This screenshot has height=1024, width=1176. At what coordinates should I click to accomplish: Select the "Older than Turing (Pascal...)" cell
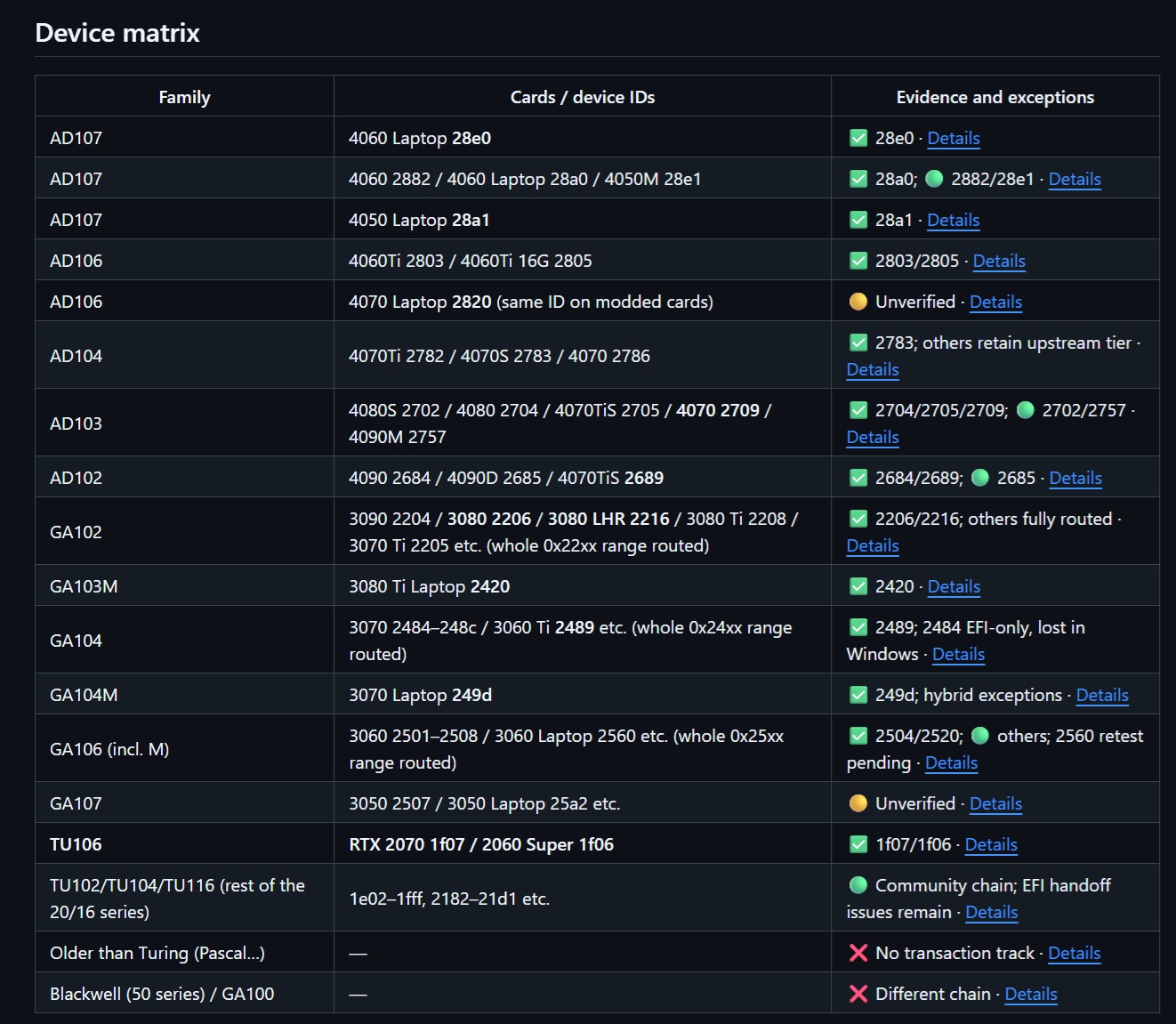point(184,953)
